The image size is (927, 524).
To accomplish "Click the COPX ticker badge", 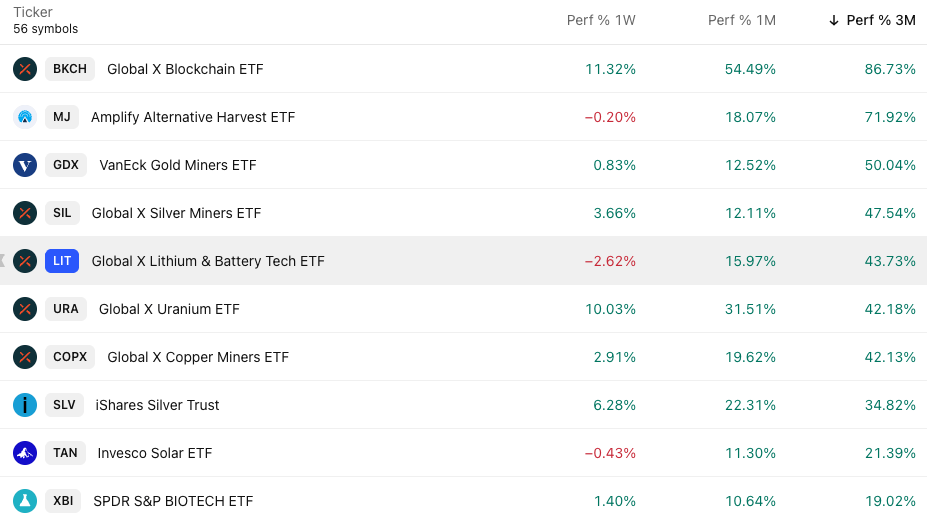I will 70,357.
